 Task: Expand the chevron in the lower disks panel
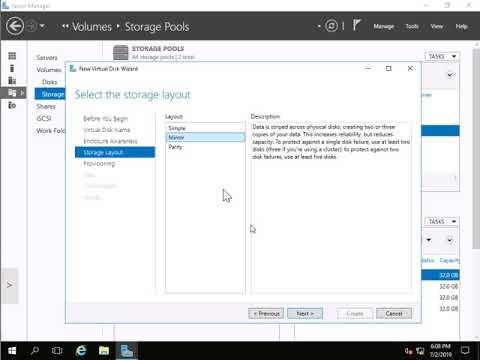(x=450, y=240)
